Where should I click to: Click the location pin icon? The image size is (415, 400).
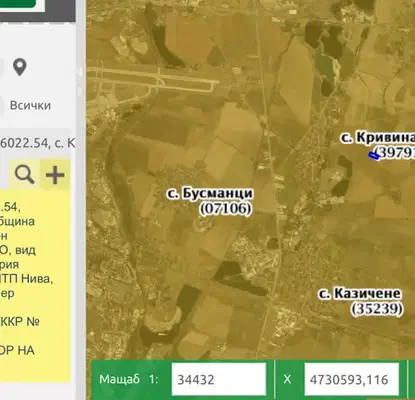pos(20,67)
